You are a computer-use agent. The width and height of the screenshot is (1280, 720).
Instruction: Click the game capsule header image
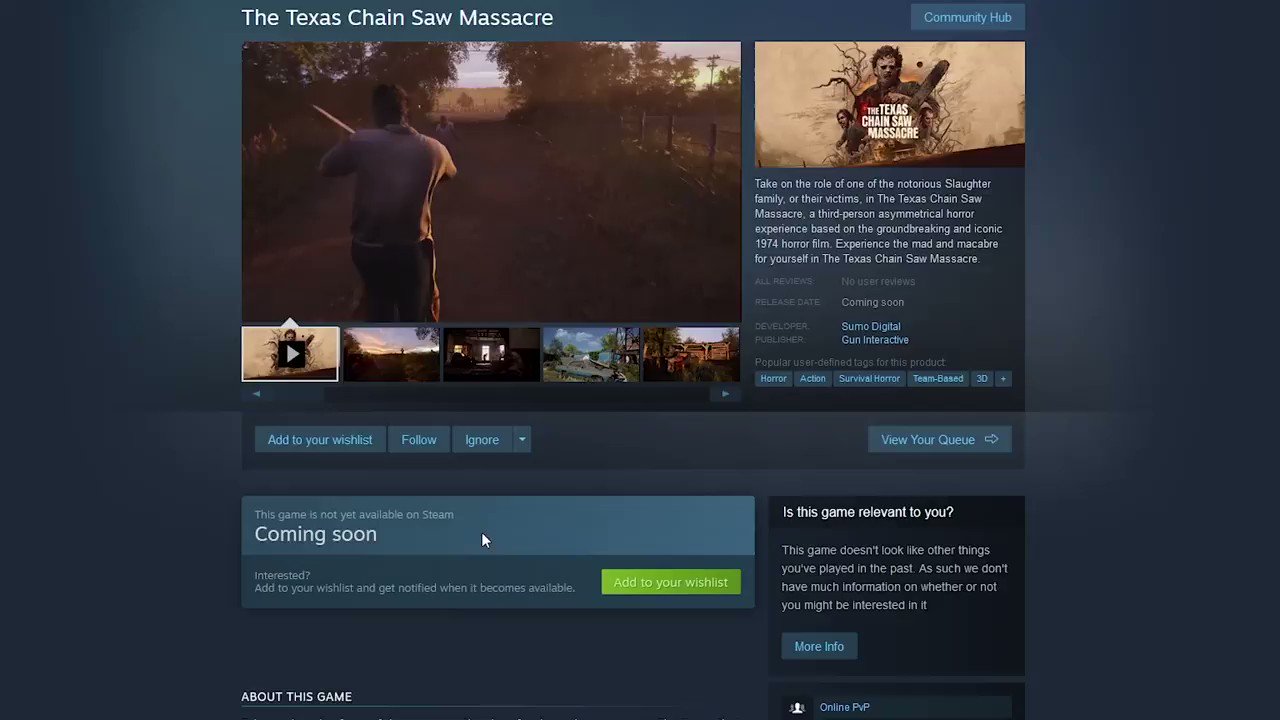889,104
